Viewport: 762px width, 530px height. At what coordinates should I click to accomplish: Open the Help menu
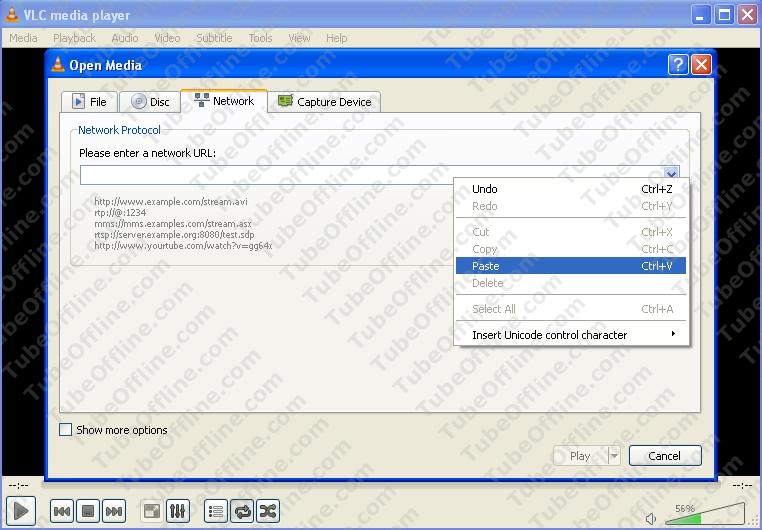pyautogui.click(x=336, y=38)
